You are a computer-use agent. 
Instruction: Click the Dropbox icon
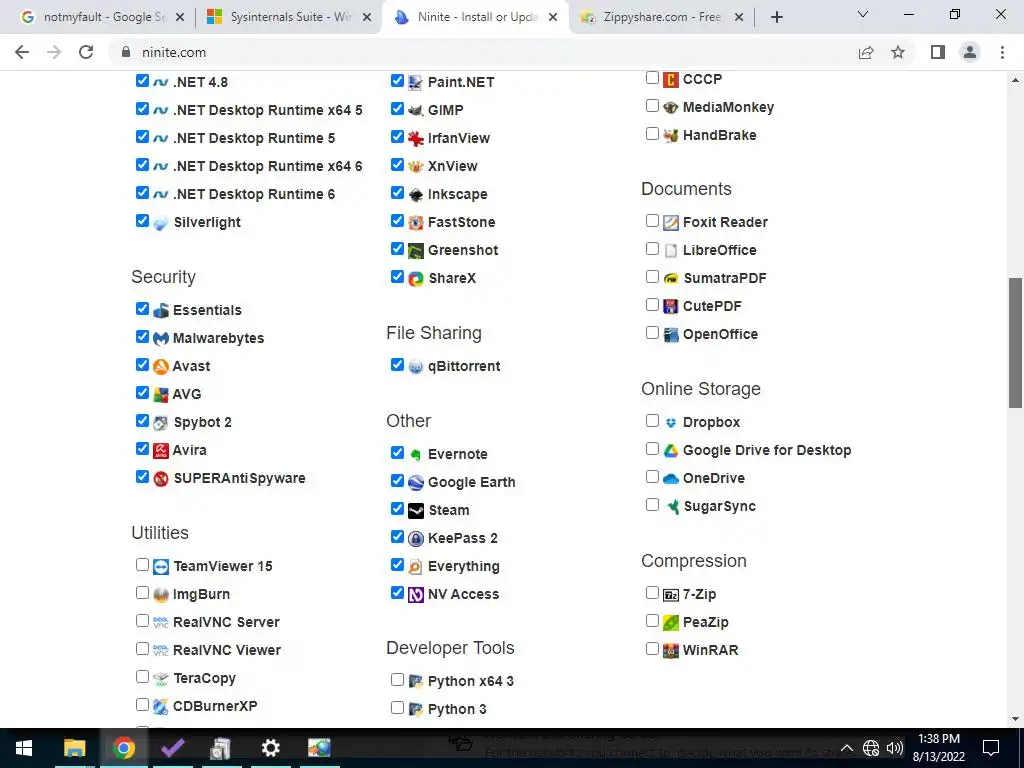tap(671, 423)
